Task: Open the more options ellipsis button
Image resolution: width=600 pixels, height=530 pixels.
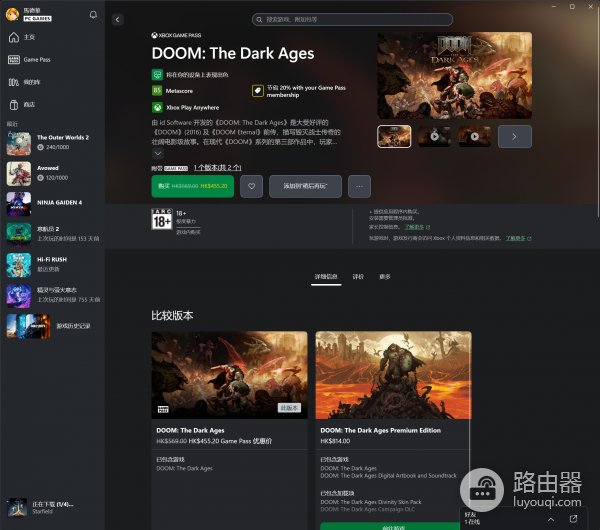Action: pos(359,186)
